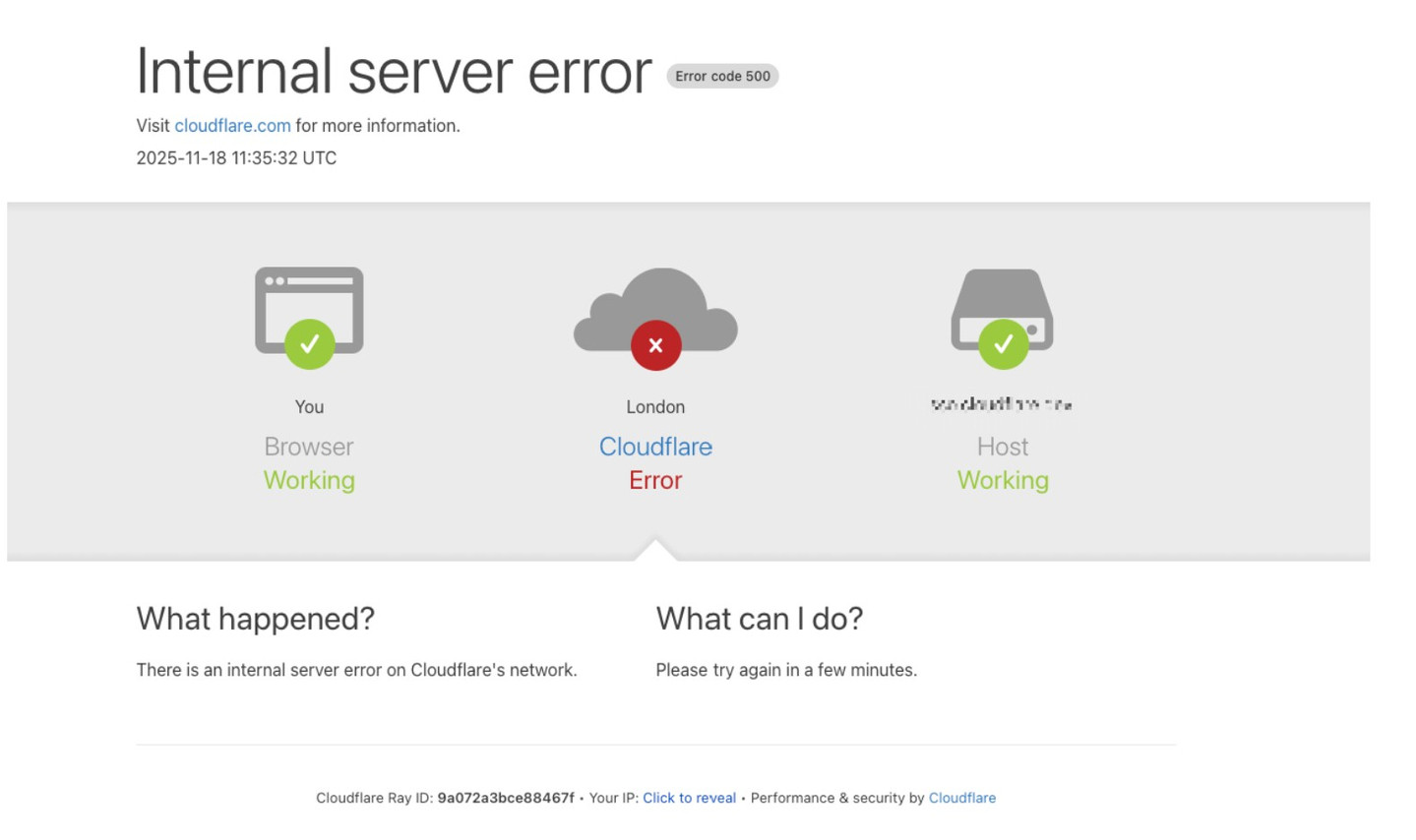
Task: Click the red X error badge
Action: click(x=656, y=345)
